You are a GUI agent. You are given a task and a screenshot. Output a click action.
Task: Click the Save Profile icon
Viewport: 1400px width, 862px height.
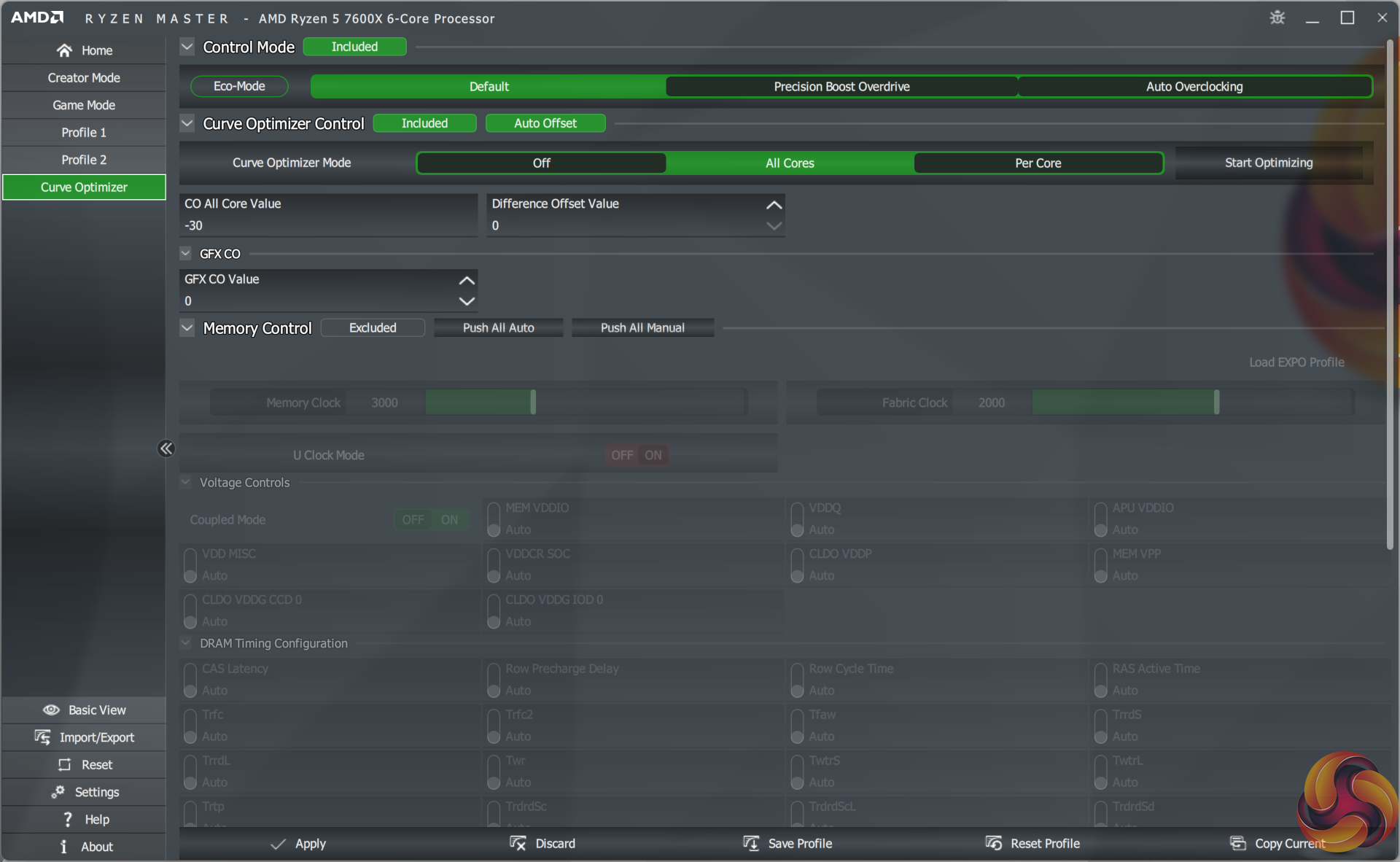pos(750,843)
